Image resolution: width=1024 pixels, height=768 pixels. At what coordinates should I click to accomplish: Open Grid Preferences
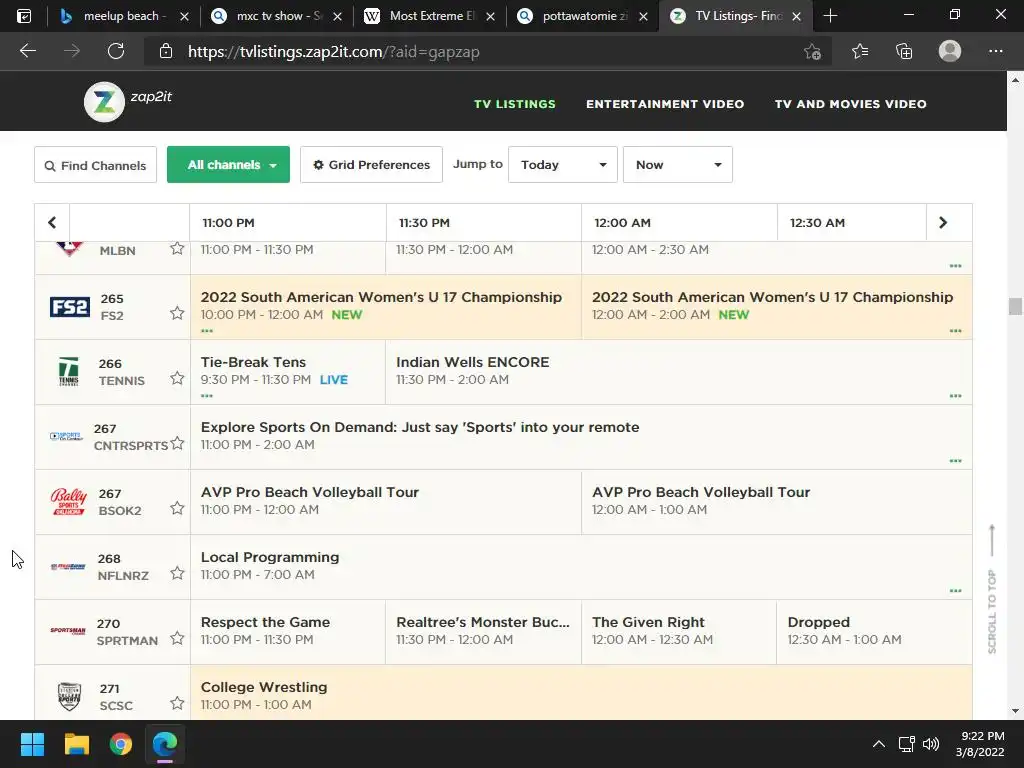tap(371, 165)
